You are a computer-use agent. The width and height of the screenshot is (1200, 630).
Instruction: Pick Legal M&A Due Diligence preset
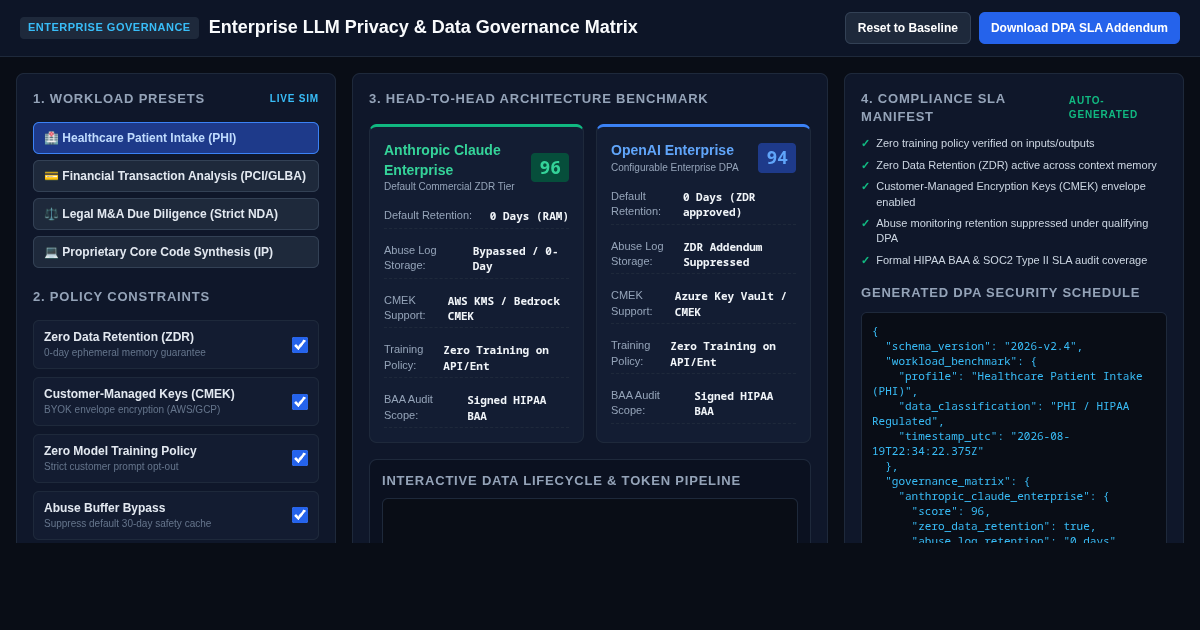point(176,214)
